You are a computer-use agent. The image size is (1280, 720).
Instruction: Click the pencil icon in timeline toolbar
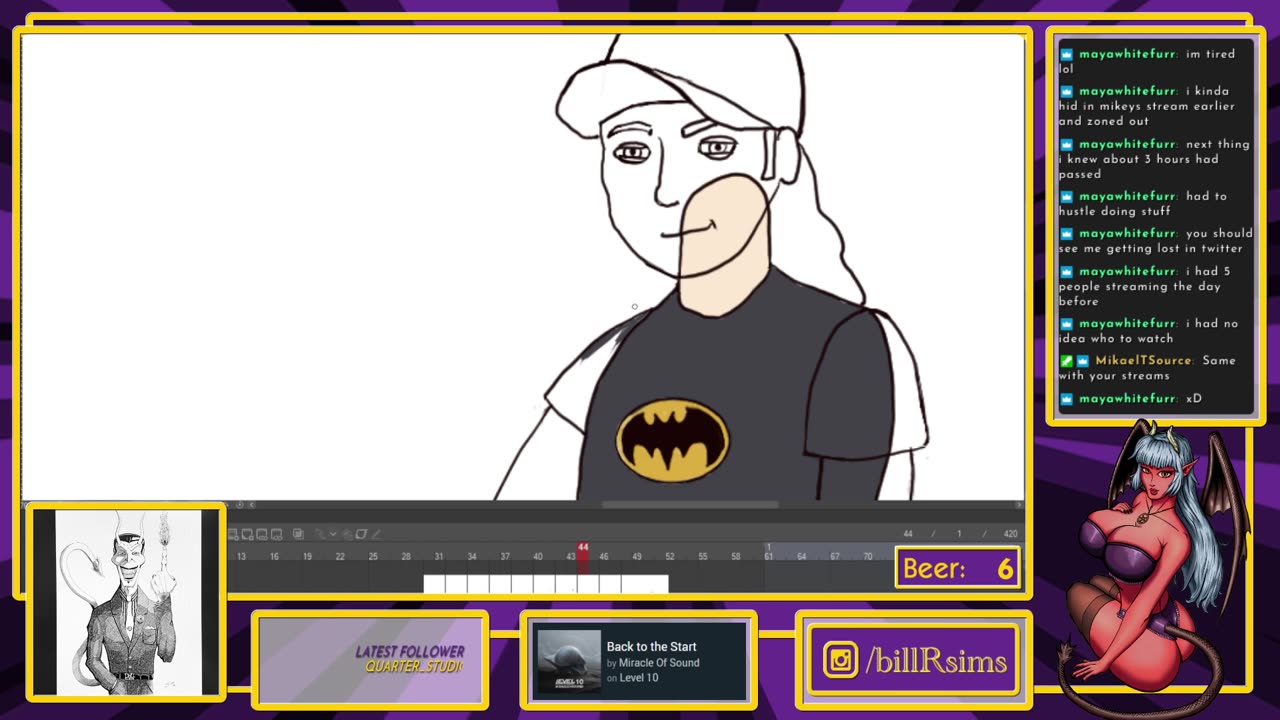pyautogui.click(x=376, y=534)
